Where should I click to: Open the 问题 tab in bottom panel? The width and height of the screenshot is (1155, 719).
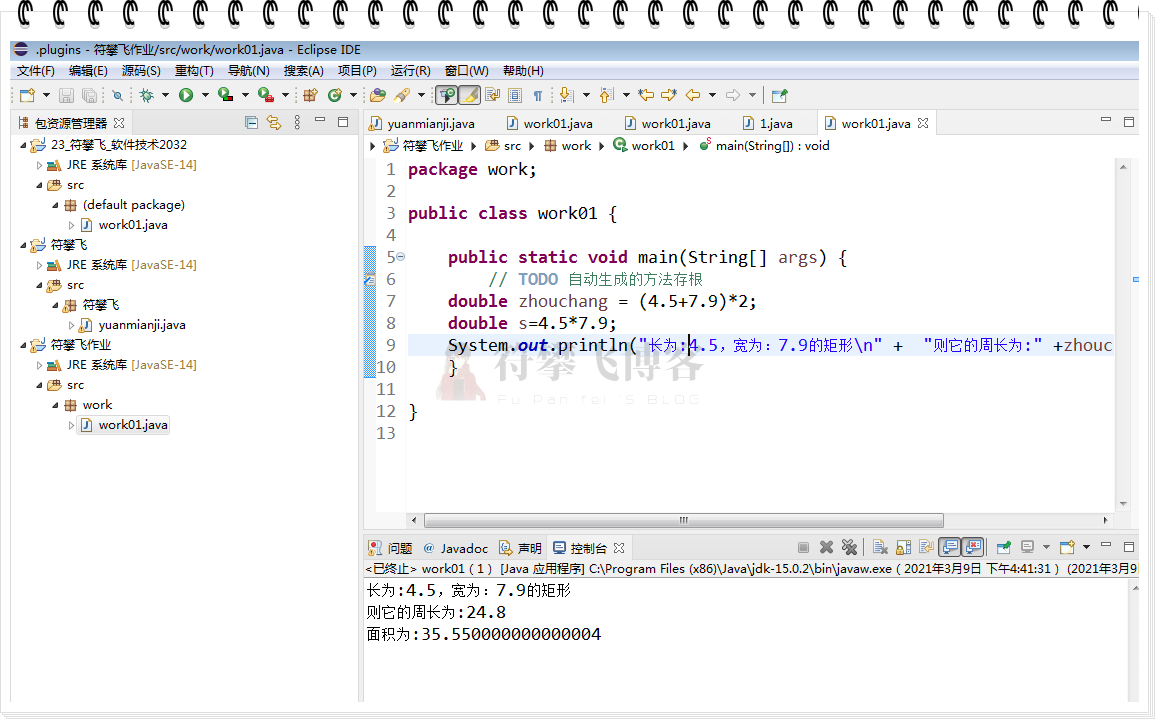point(390,548)
